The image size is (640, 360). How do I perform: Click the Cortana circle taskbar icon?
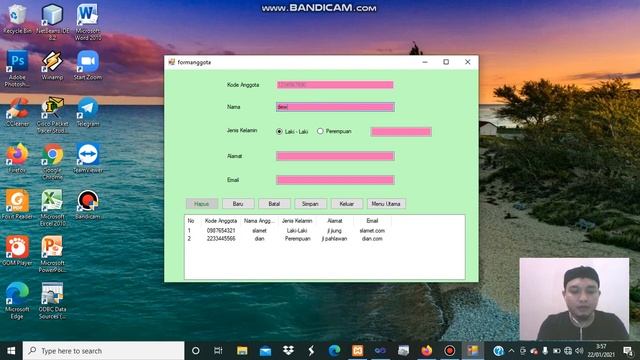196,351
